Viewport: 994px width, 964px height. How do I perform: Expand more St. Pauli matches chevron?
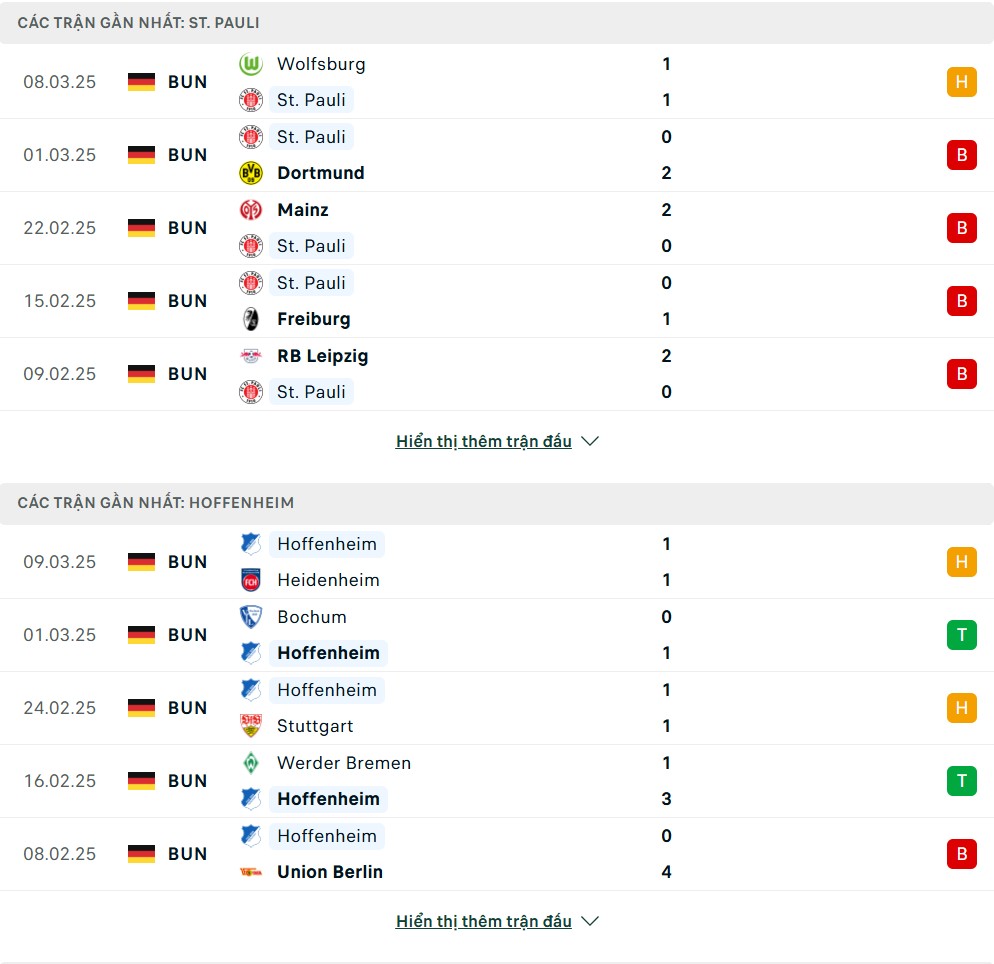(590, 441)
